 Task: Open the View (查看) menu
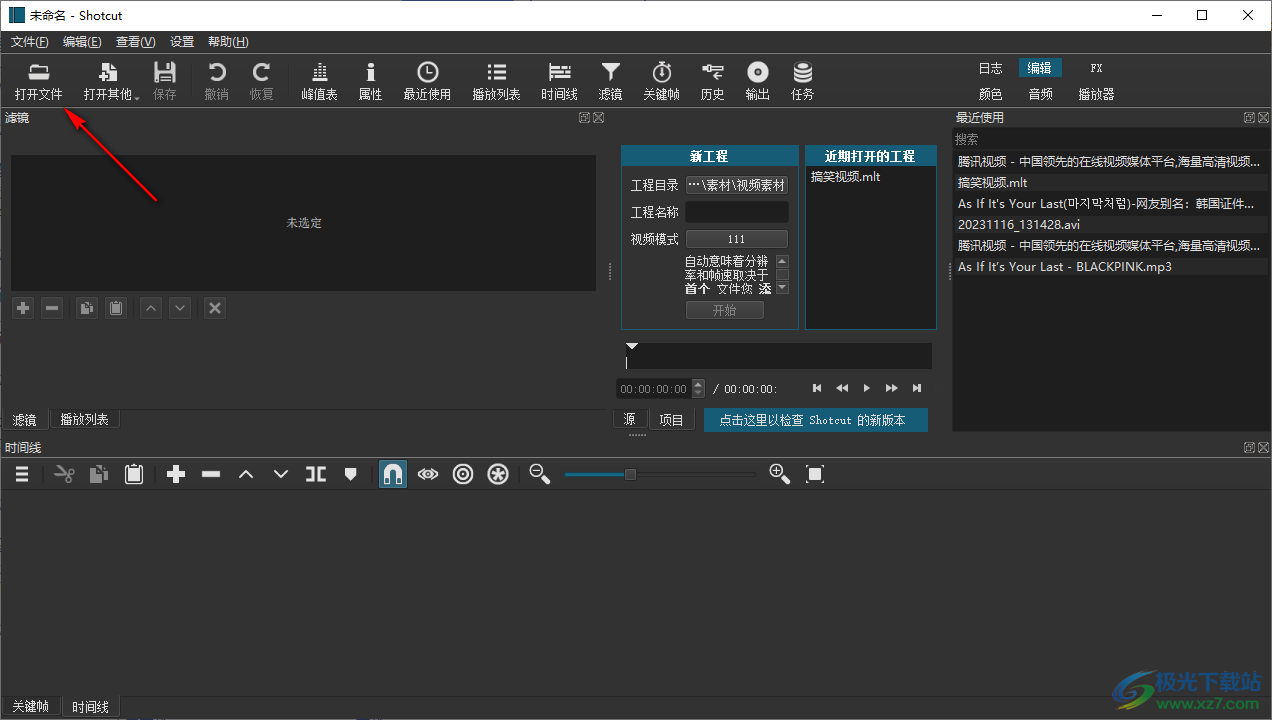click(135, 42)
